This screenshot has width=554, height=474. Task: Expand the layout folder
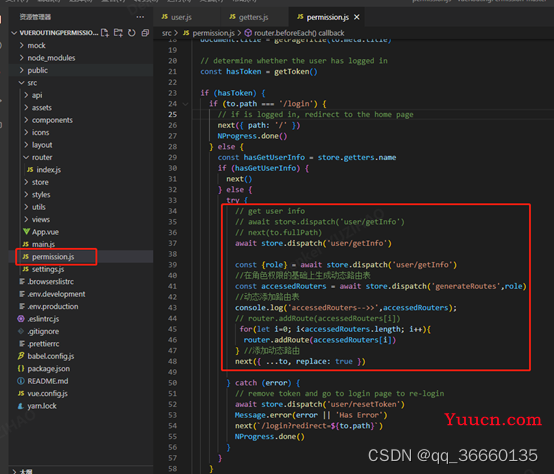pos(42,145)
